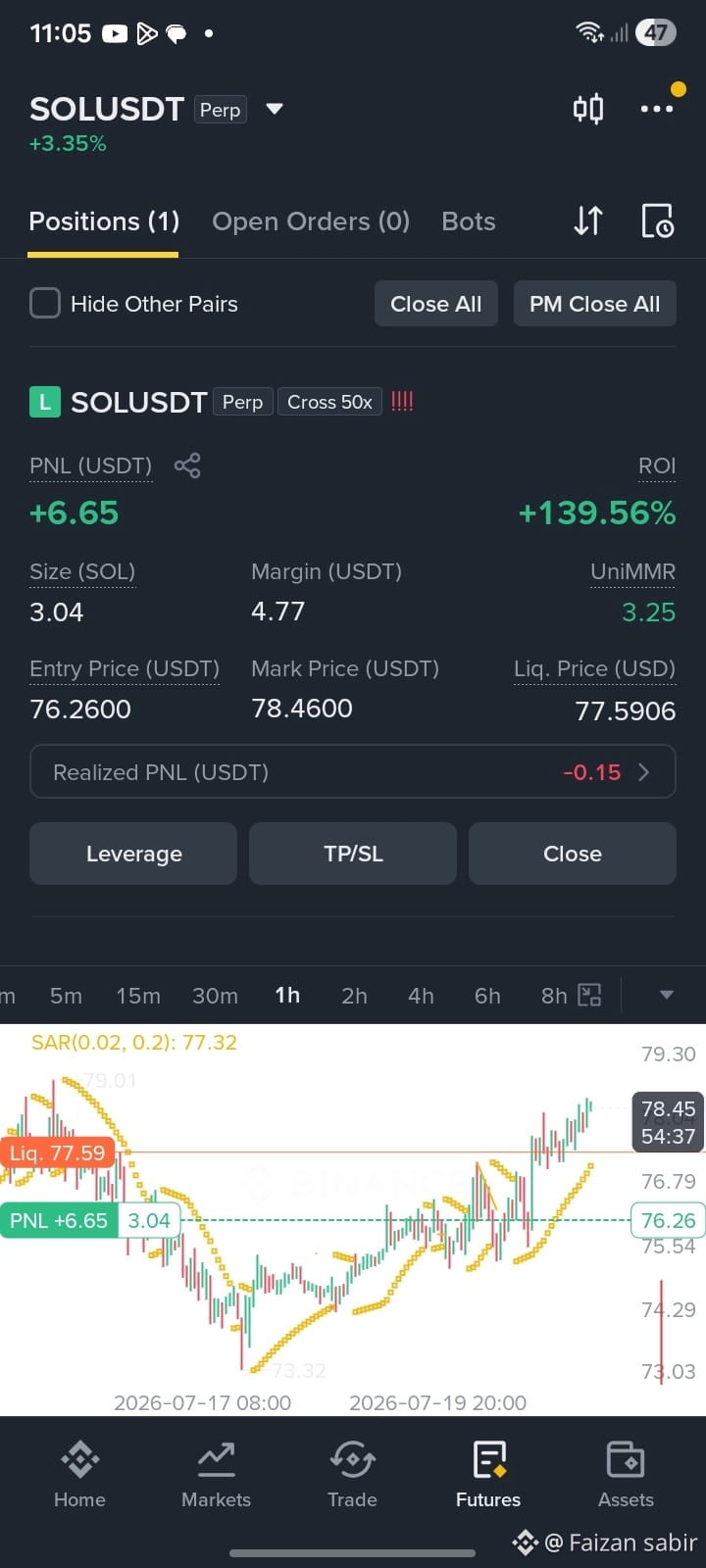Viewport: 706px width, 1568px height.
Task: Switch to the Open Orders (0) tab
Action: pyautogui.click(x=311, y=221)
